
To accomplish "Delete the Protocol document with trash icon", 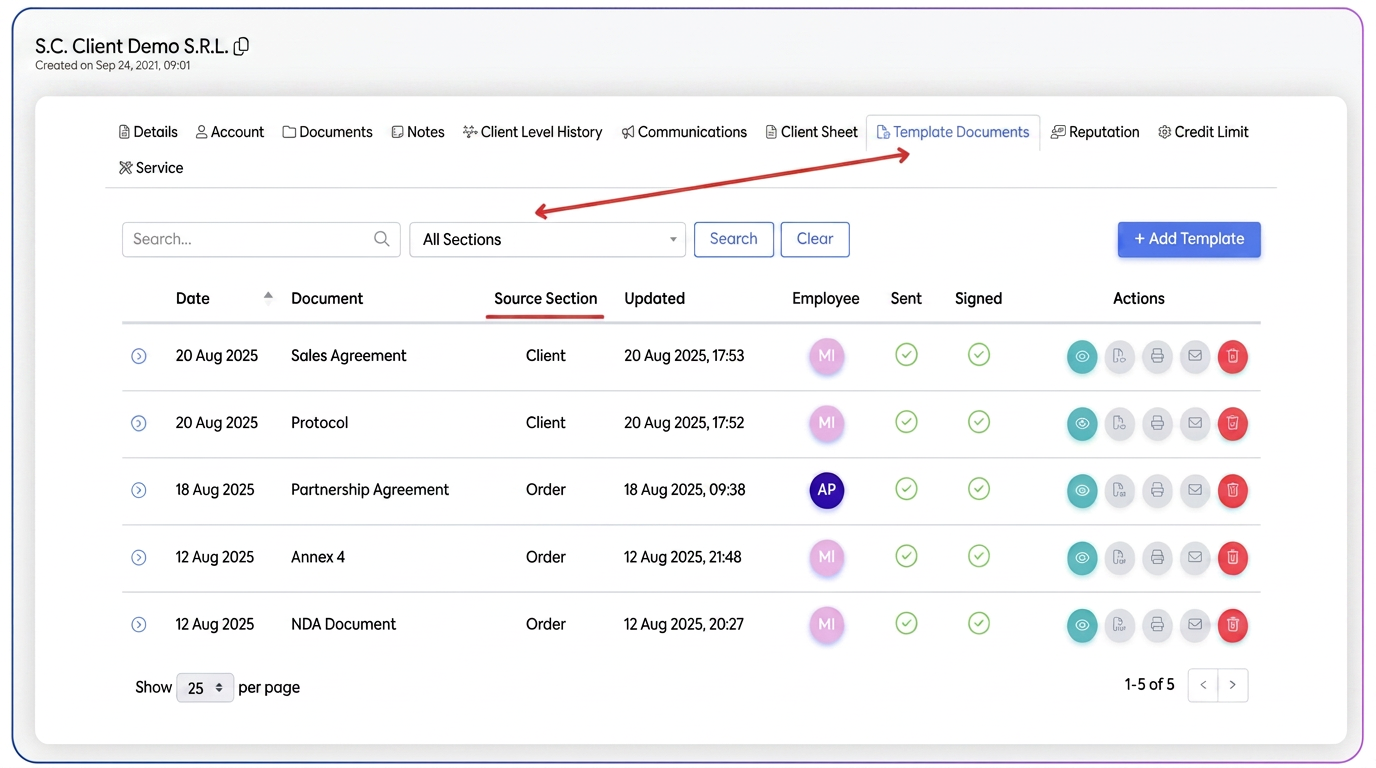I will tap(1233, 423).
